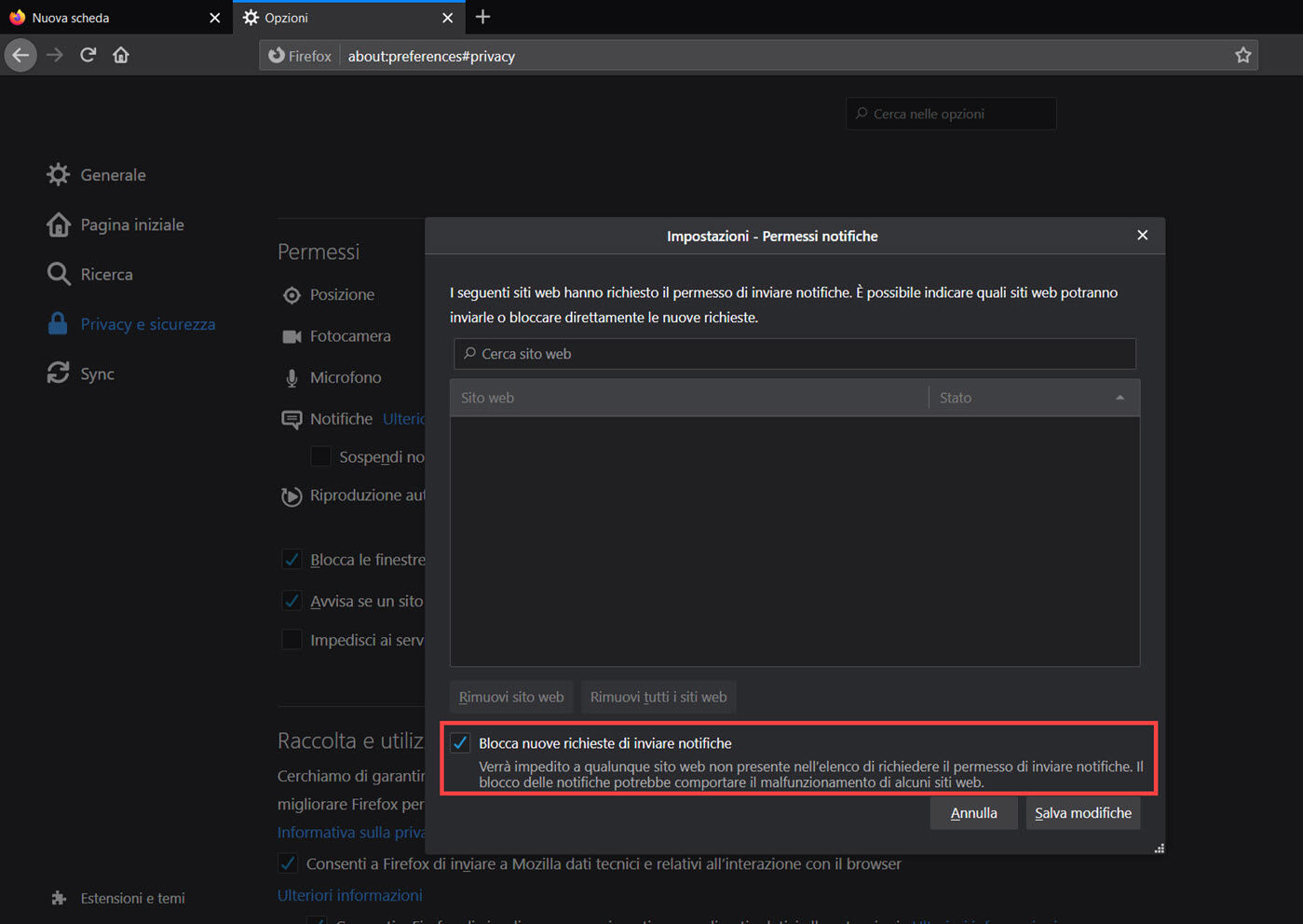Click the Fotocamera camera icon
1303x924 pixels.
click(x=292, y=336)
